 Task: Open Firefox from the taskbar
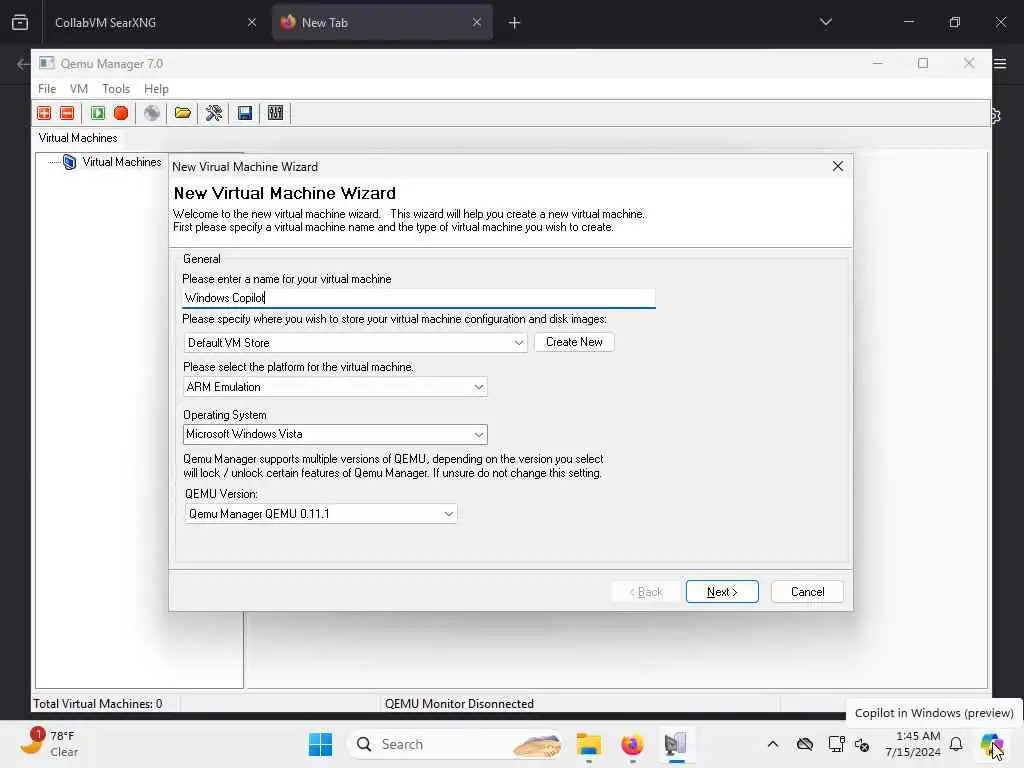coord(632,744)
